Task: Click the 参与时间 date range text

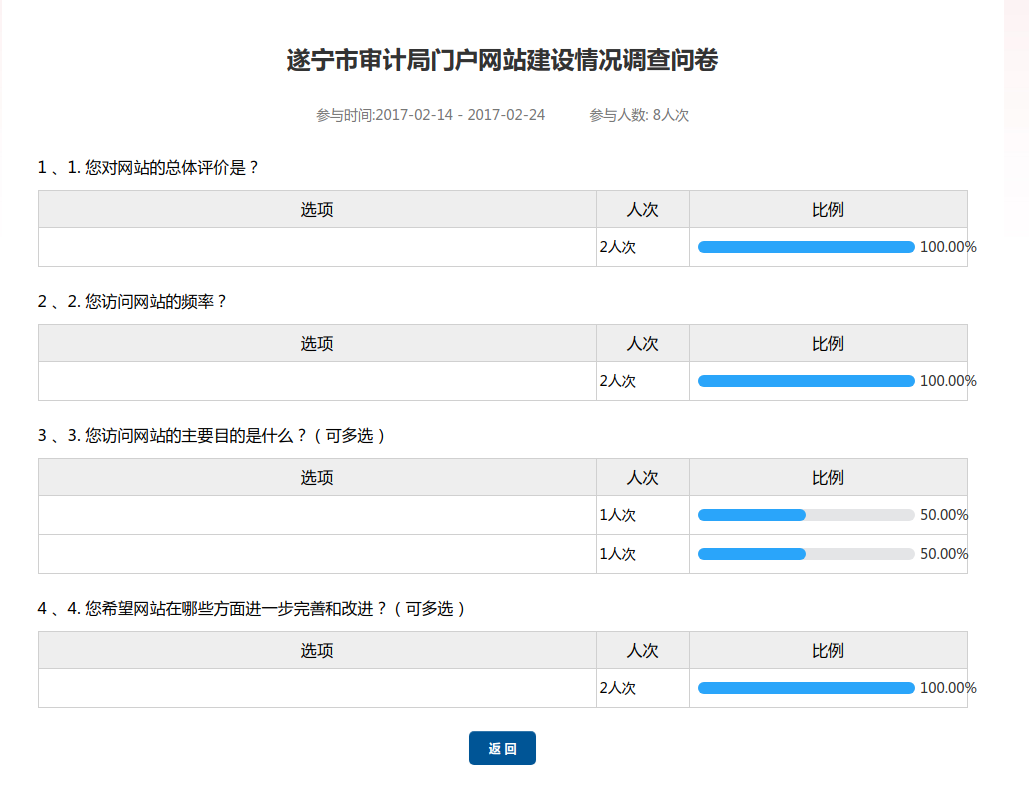Action: coord(430,115)
